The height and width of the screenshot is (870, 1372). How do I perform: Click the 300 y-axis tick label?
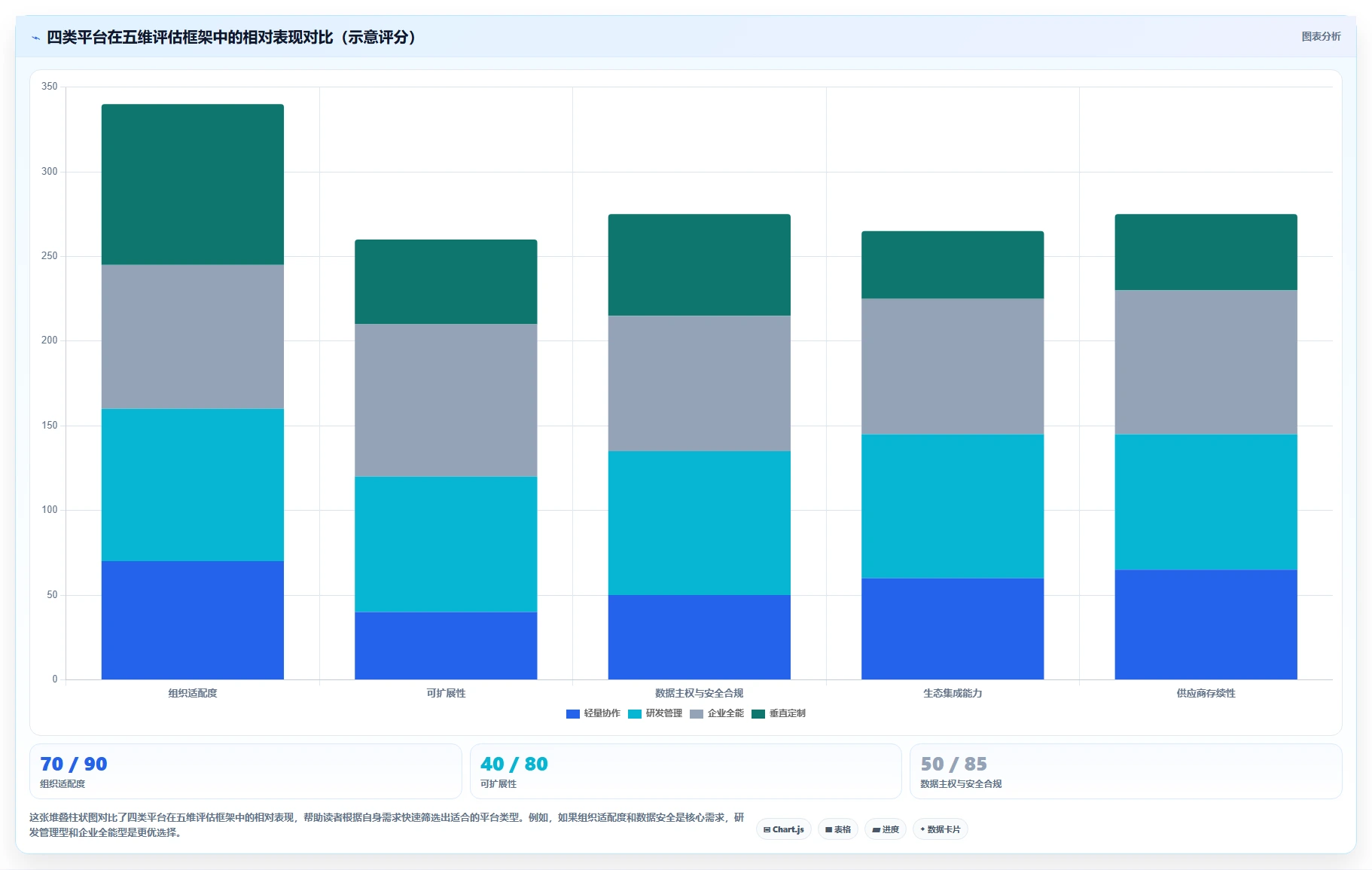coord(50,172)
